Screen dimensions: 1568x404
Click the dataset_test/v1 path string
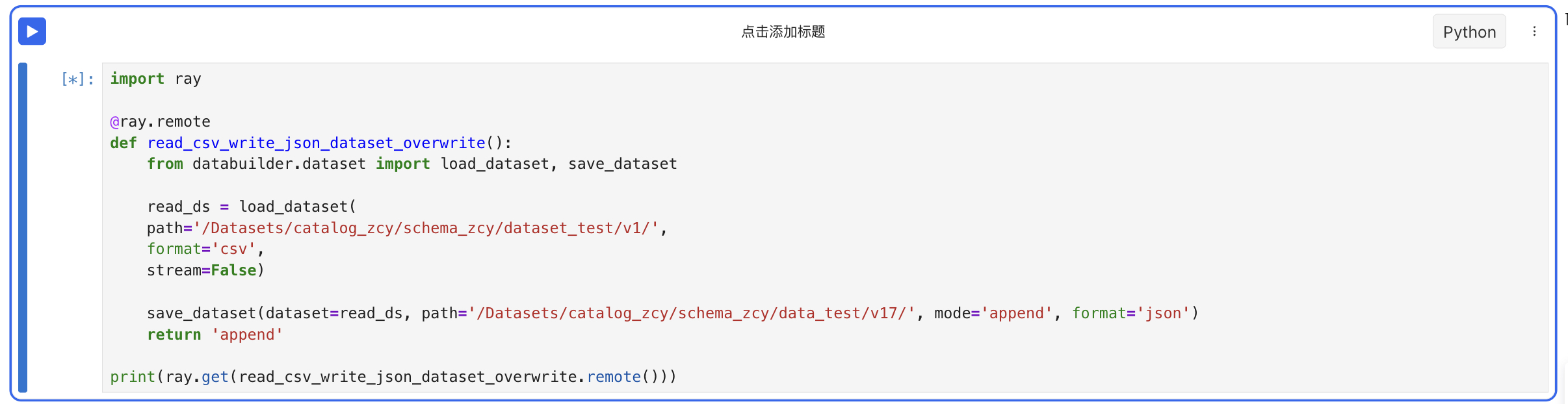coord(426,228)
